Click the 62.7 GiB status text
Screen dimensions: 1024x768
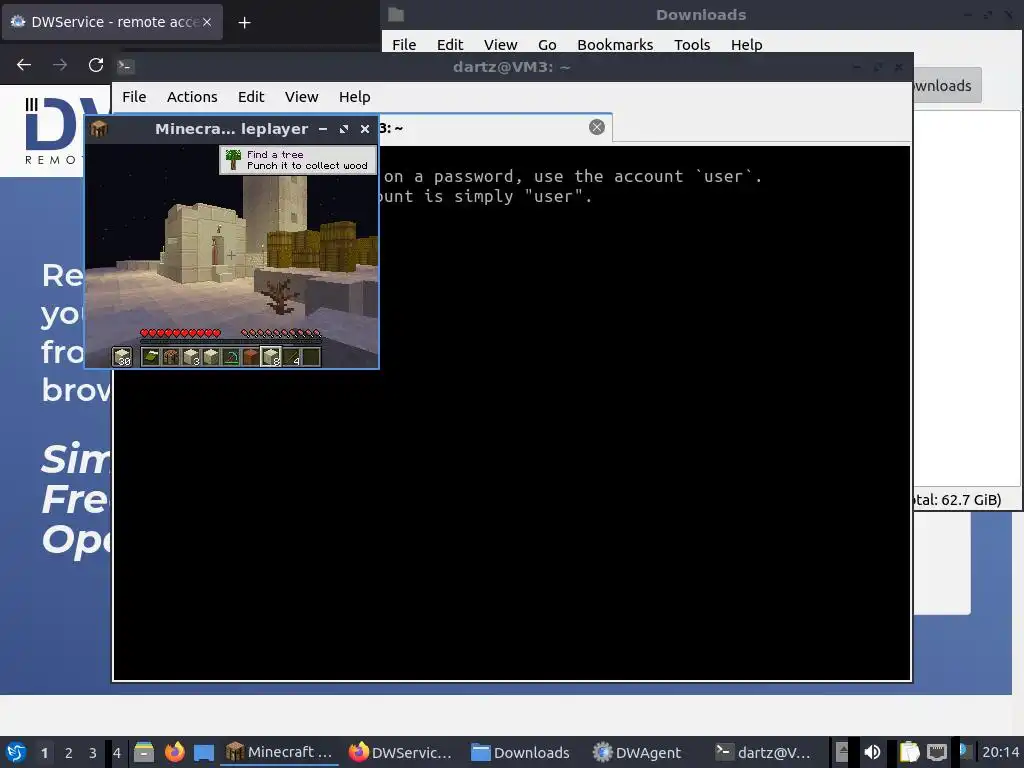(957, 500)
